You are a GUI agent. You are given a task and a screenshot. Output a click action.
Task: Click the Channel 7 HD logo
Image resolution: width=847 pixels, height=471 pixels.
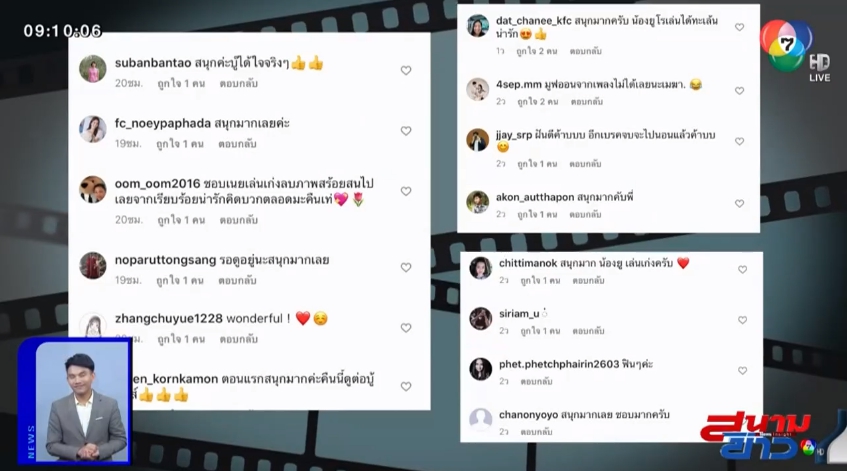pos(794,49)
